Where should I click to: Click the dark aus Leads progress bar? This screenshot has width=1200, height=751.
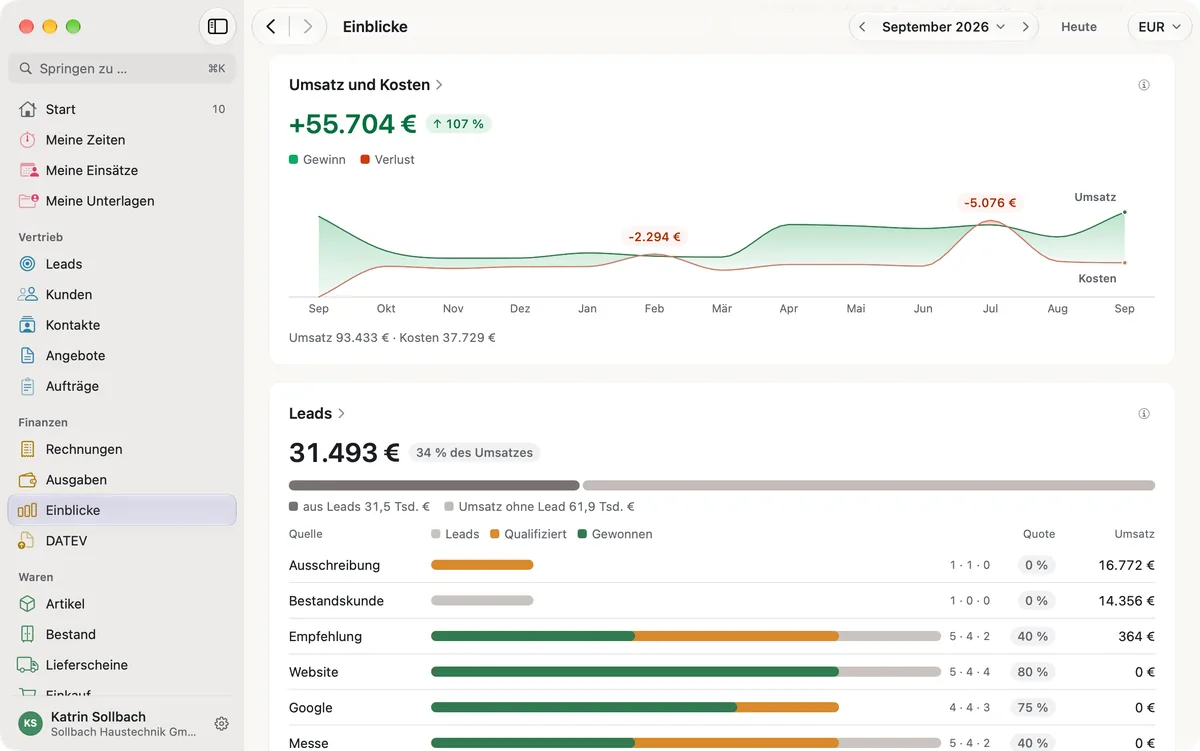tap(434, 485)
